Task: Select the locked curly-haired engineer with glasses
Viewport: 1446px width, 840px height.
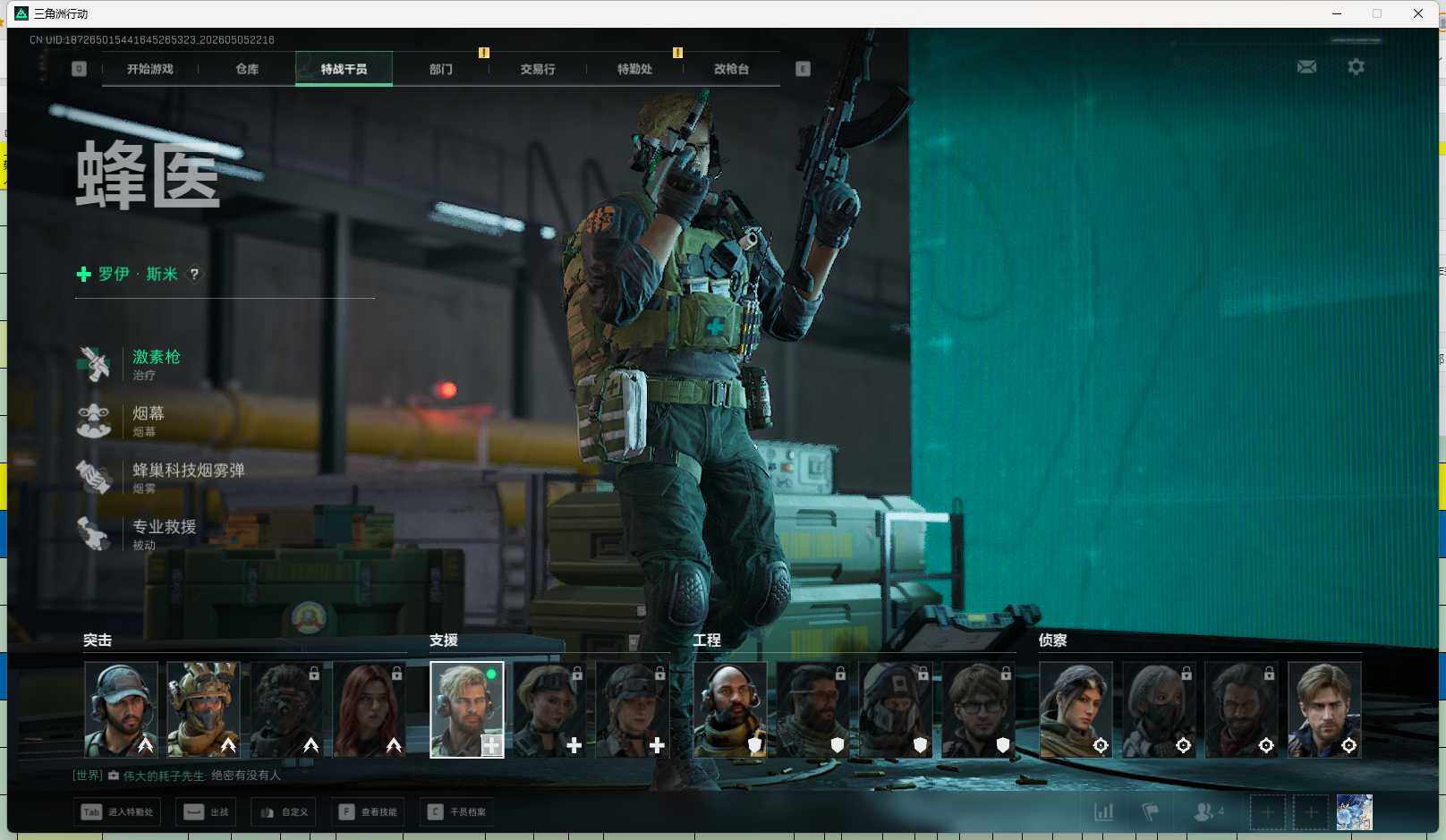Action: click(x=978, y=709)
